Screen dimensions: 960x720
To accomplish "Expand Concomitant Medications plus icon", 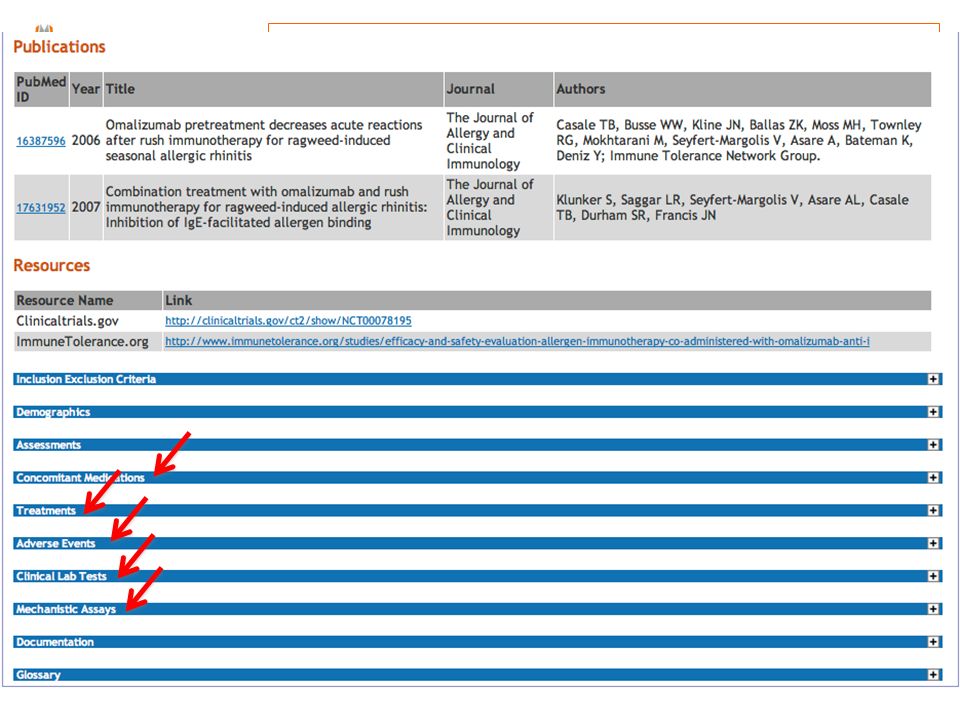I will click(933, 478).
